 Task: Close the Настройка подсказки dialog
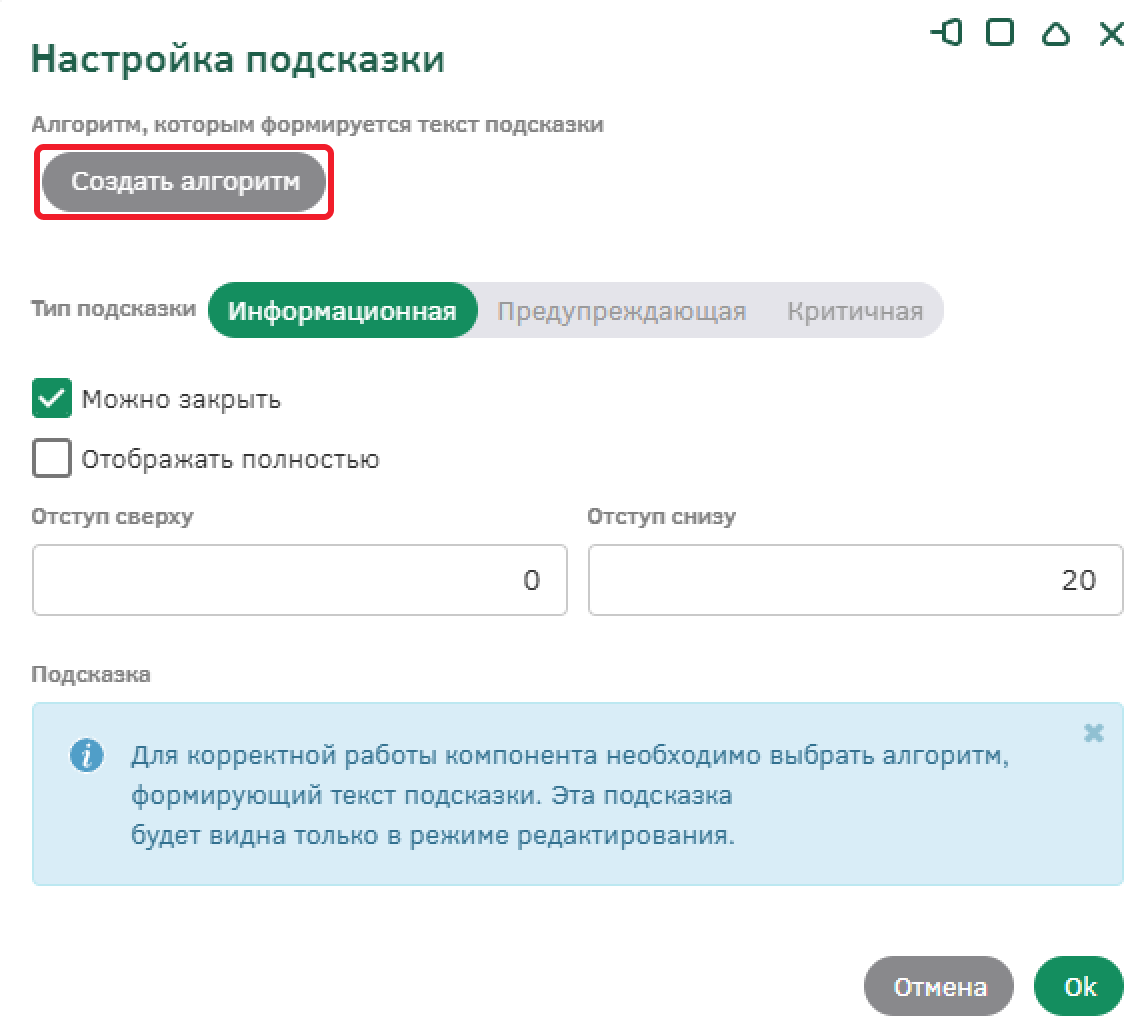tap(1112, 34)
